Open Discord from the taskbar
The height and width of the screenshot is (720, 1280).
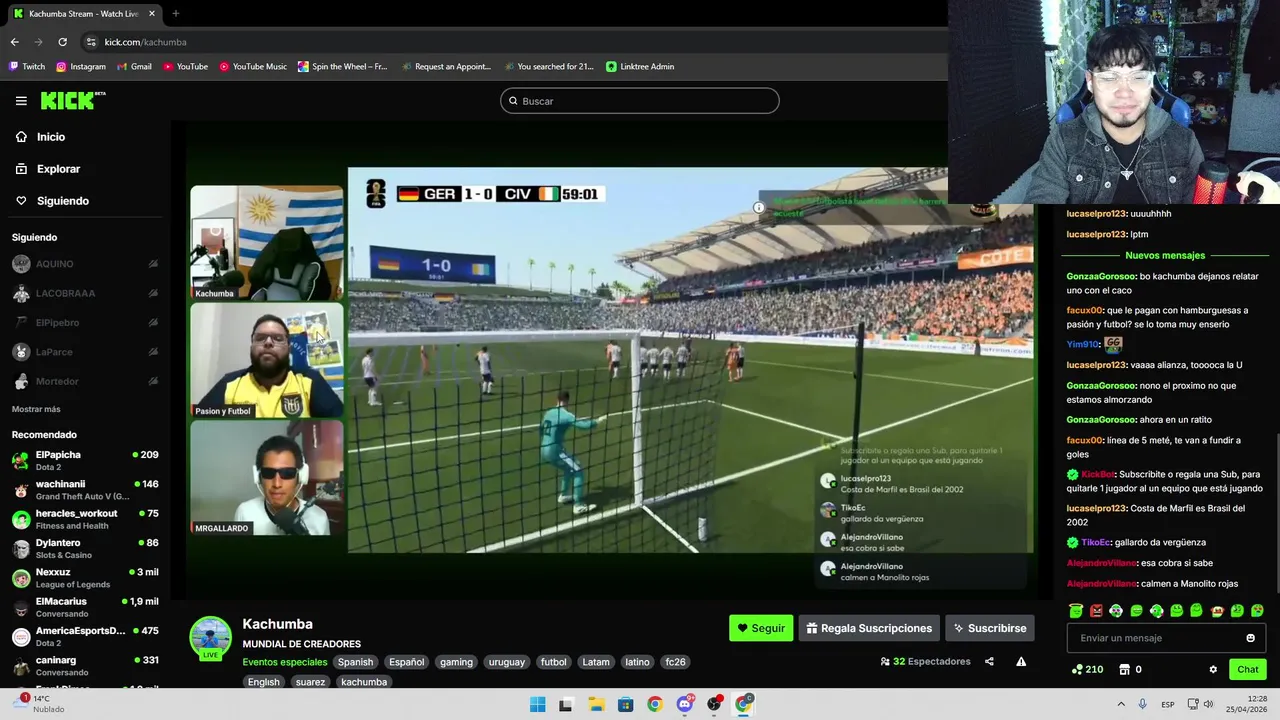[684, 704]
